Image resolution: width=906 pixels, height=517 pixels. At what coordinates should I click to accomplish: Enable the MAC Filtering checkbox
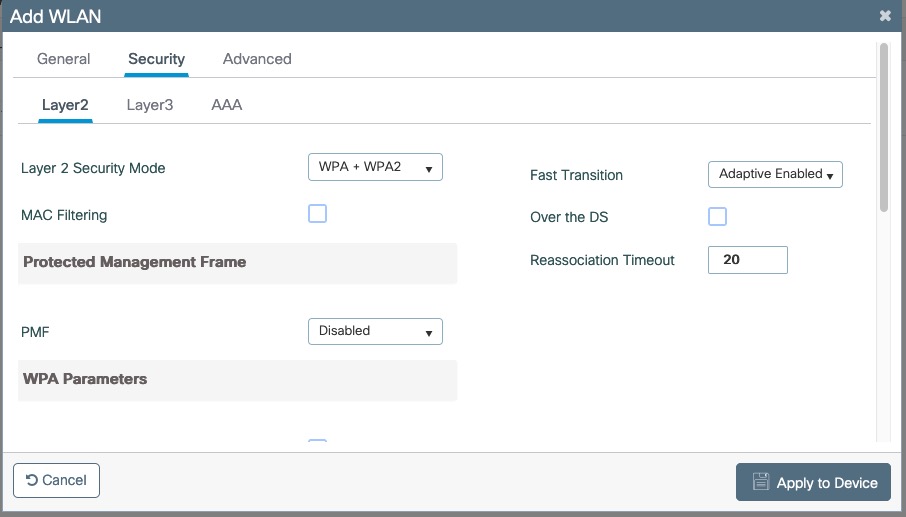[317, 213]
